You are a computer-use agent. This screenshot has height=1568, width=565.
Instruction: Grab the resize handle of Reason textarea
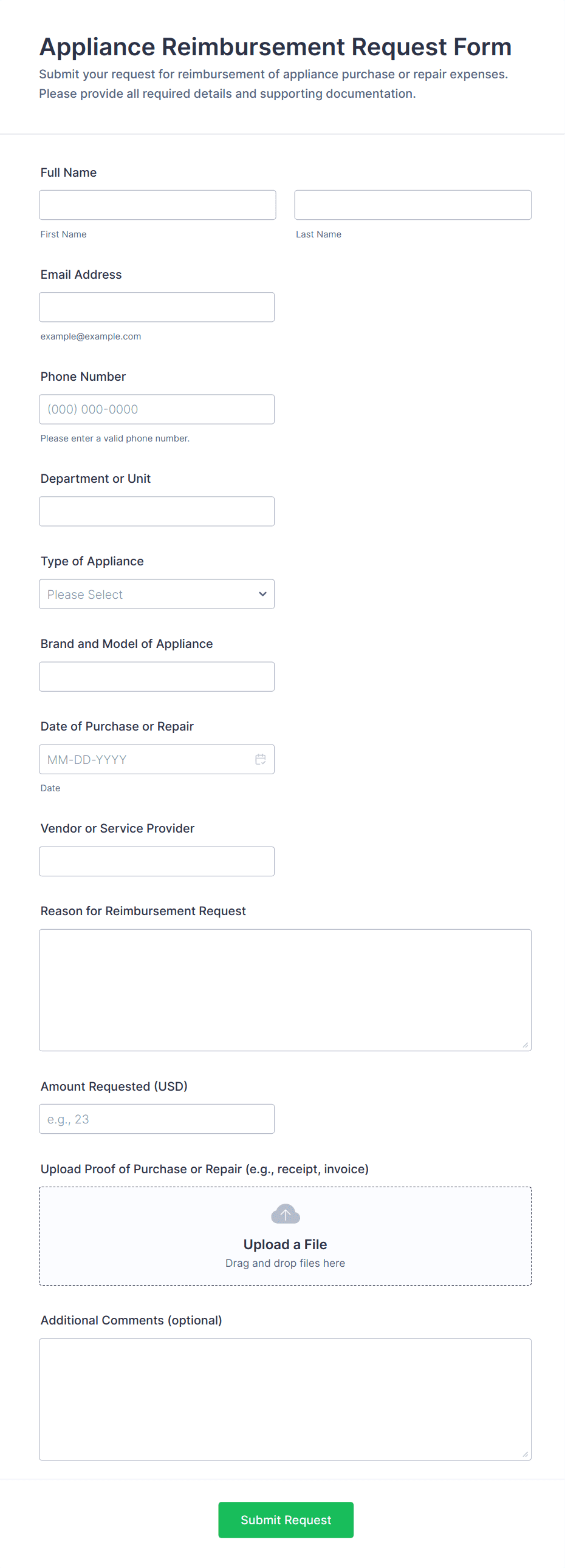click(x=525, y=1045)
